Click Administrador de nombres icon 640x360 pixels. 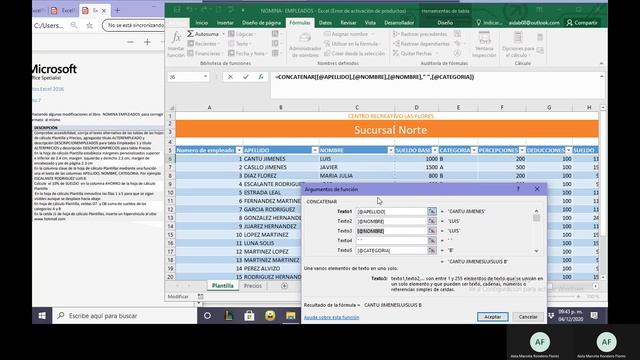[305, 38]
